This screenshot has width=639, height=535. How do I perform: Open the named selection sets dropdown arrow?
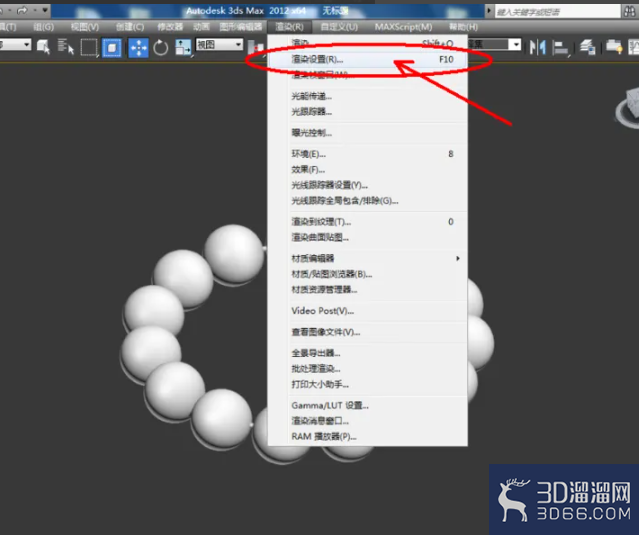[x=516, y=44]
